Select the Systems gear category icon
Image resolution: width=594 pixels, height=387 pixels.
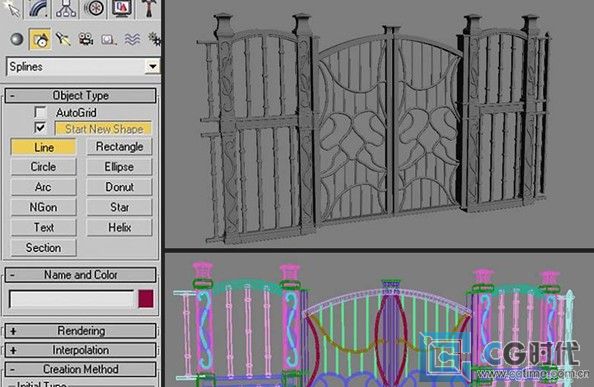pyautogui.click(x=154, y=39)
